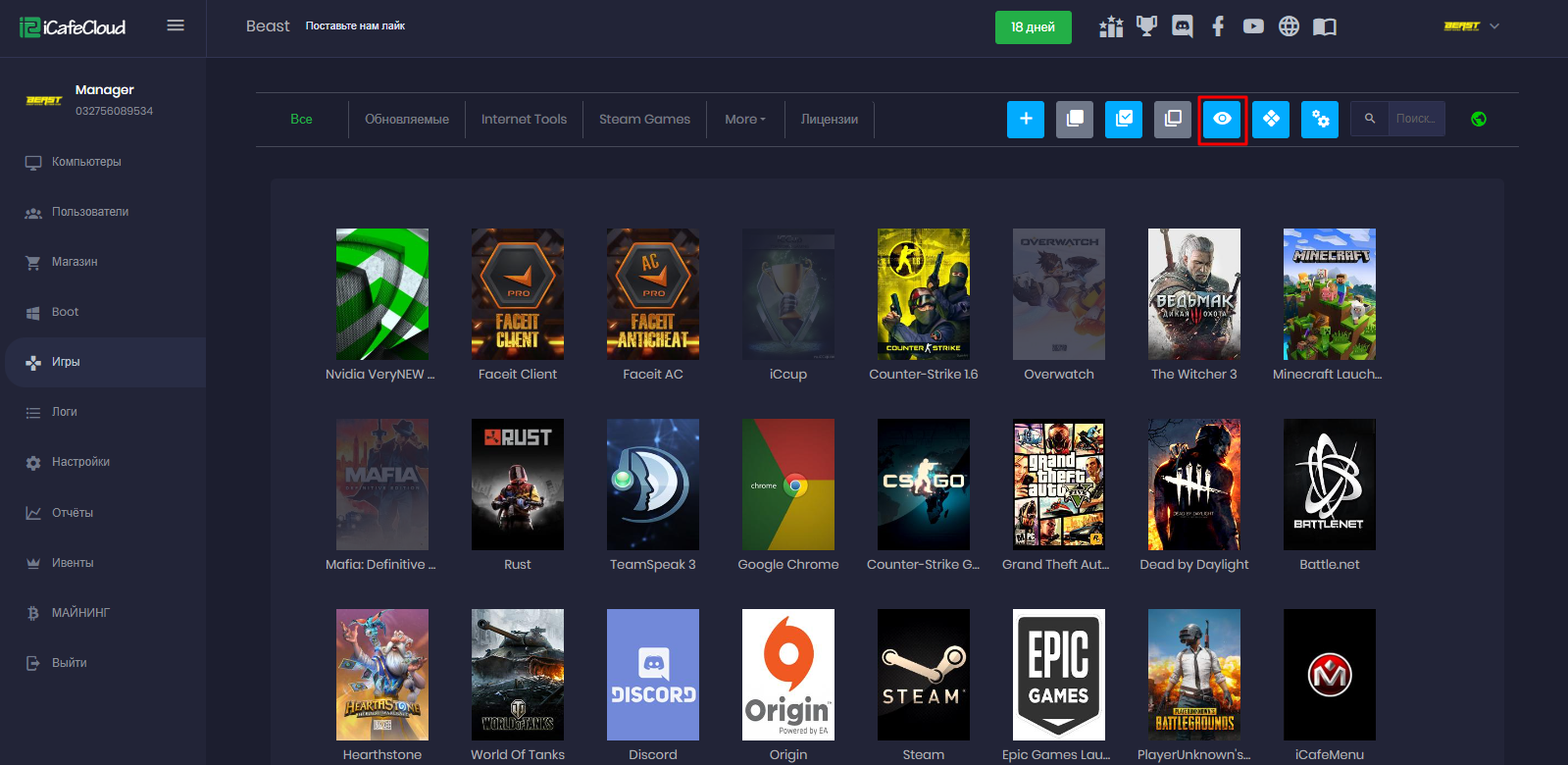Open the Discord app tile

pos(653,675)
